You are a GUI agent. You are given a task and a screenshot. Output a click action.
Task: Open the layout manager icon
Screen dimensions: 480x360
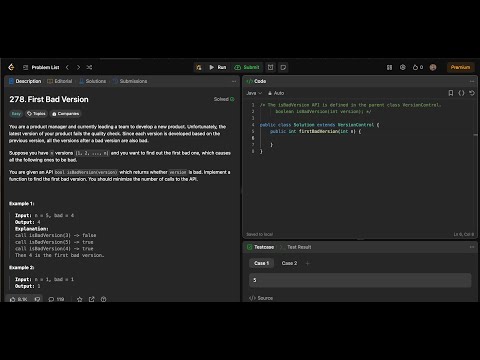click(x=389, y=67)
